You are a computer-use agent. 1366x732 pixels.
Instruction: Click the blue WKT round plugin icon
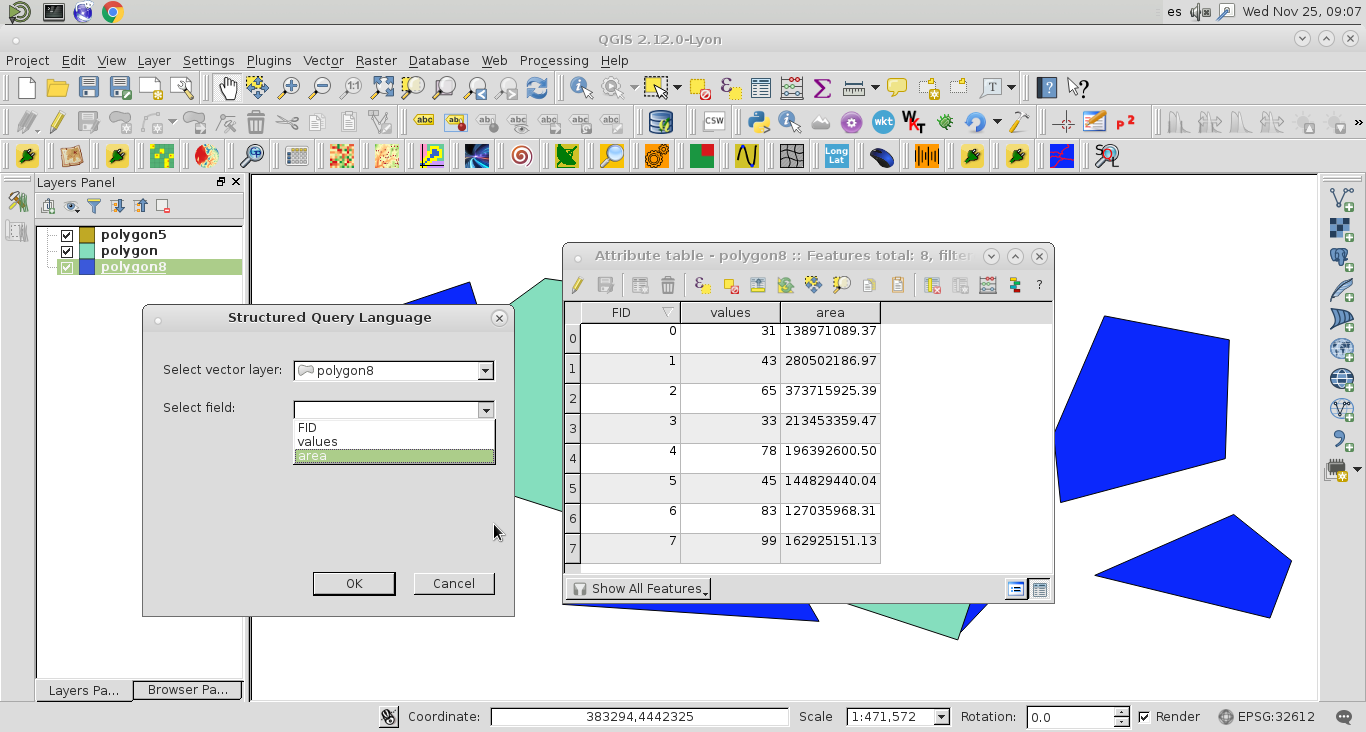pos(883,122)
